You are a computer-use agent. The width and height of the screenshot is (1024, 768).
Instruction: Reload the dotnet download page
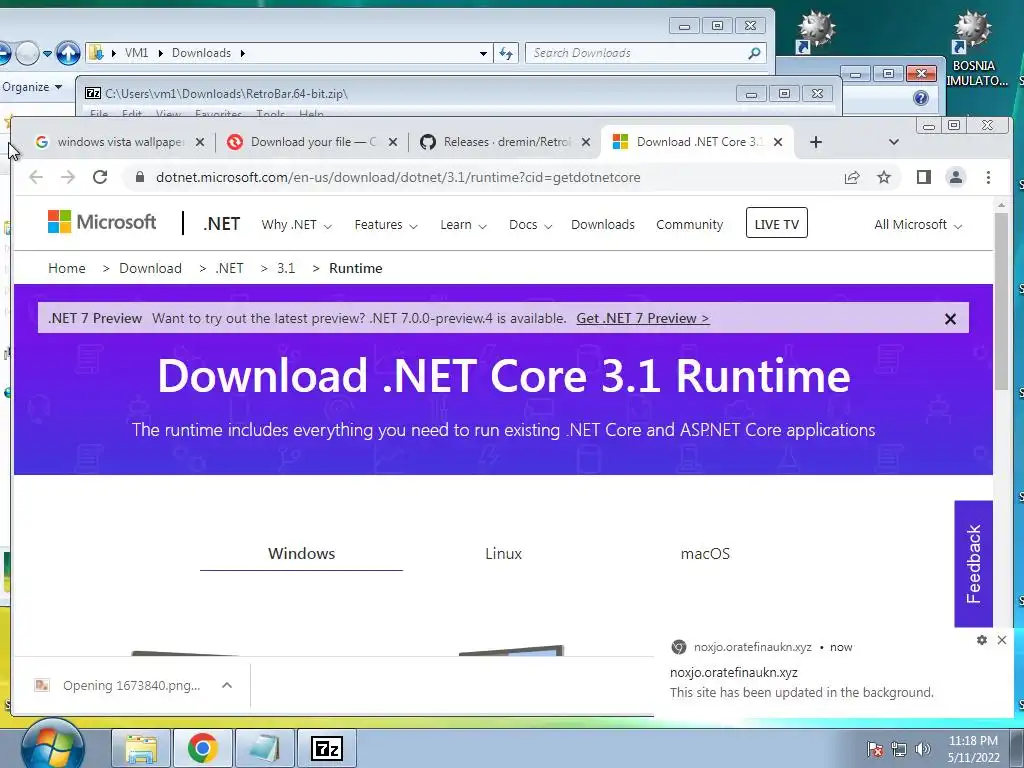(100, 177)
